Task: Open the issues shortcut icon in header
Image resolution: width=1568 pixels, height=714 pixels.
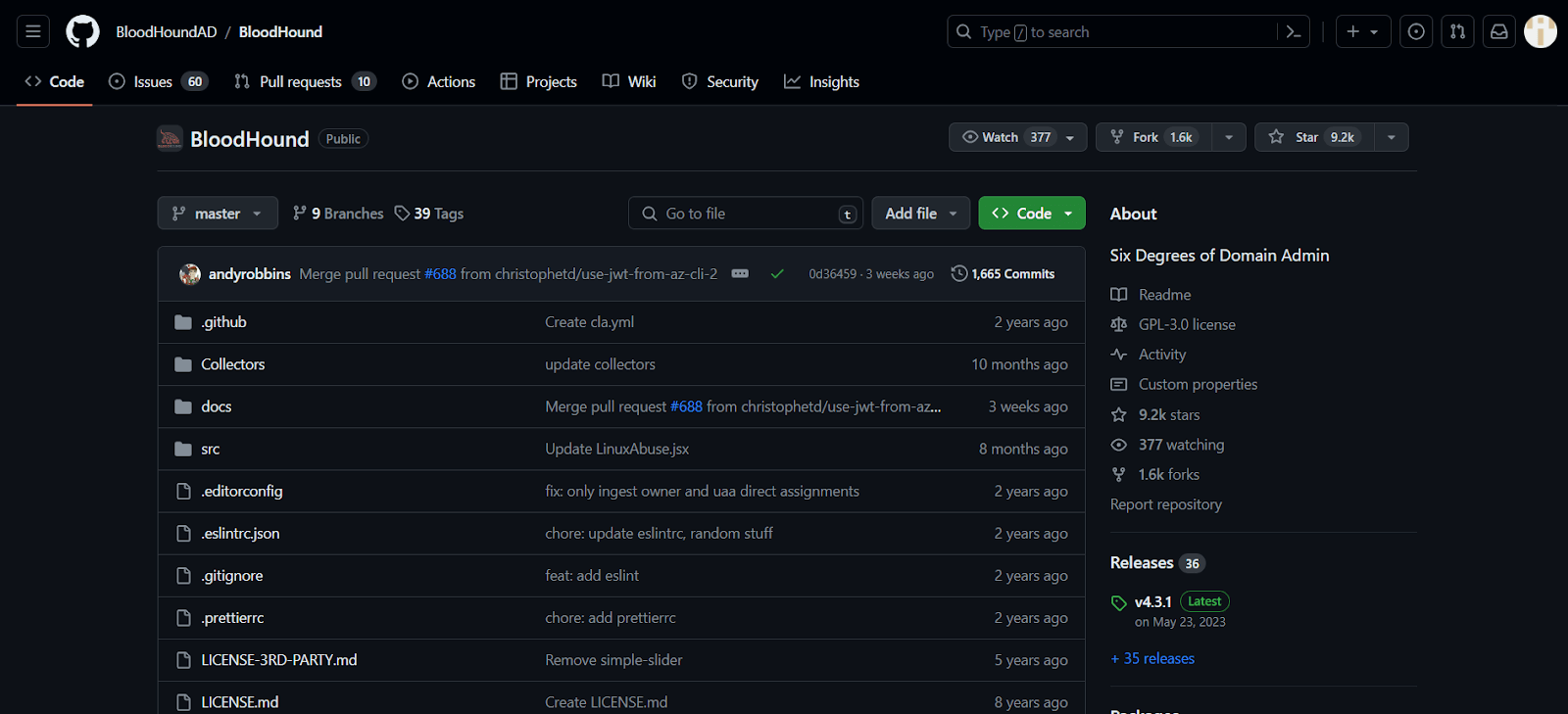Action: click(1416, 31)
